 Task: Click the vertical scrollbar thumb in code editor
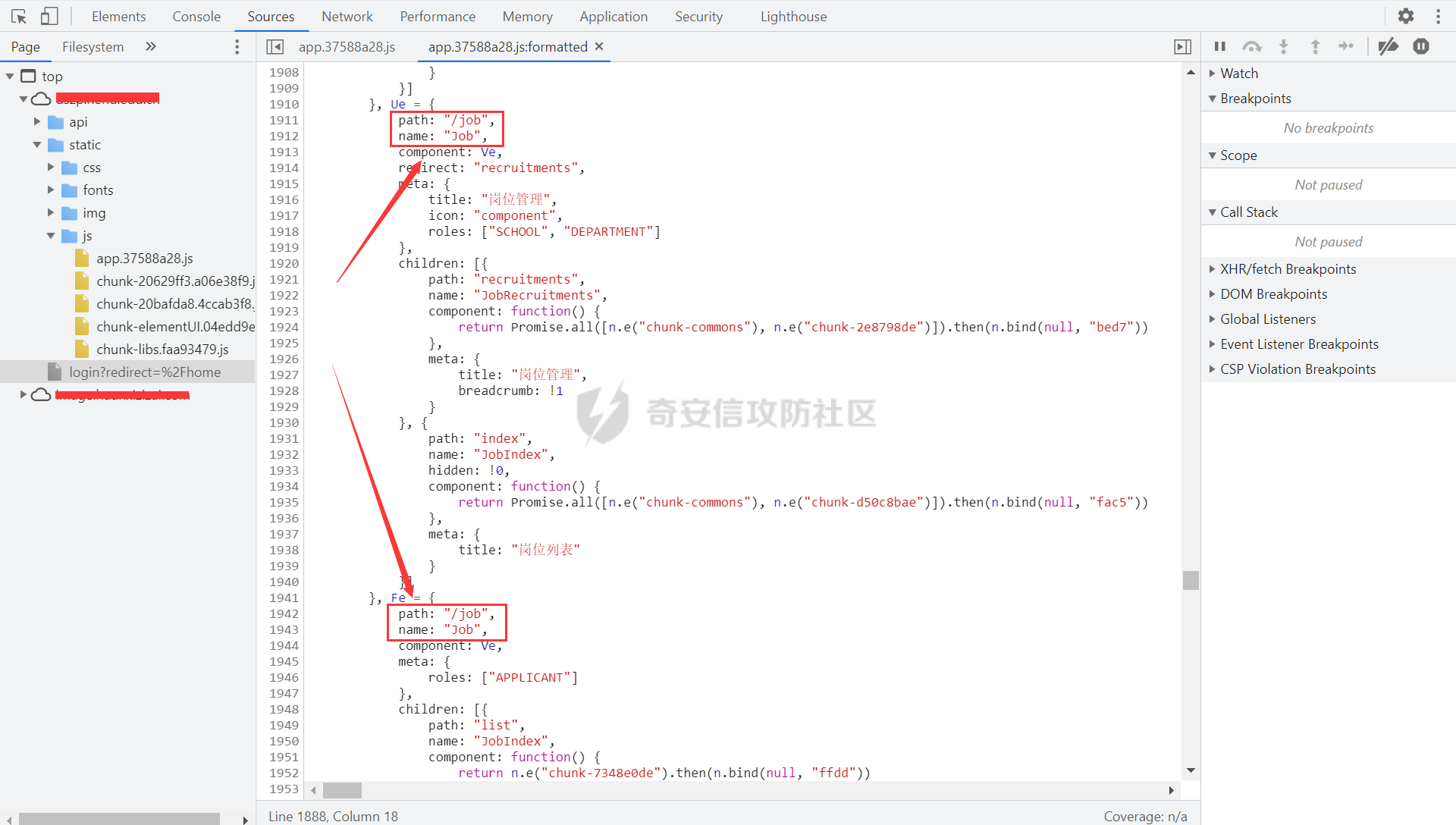pos(1191,580)
